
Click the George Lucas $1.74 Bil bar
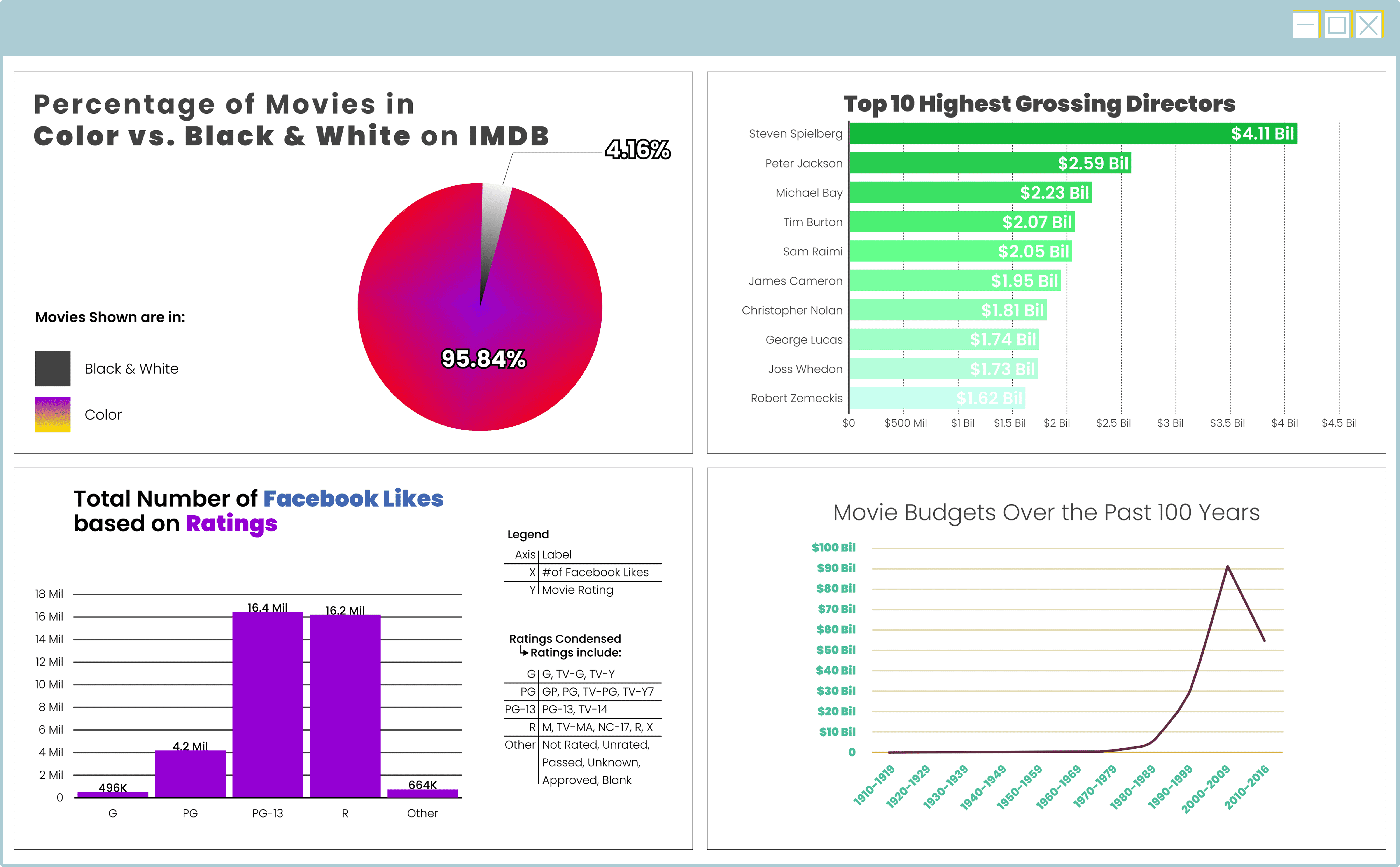pos(944,339)
